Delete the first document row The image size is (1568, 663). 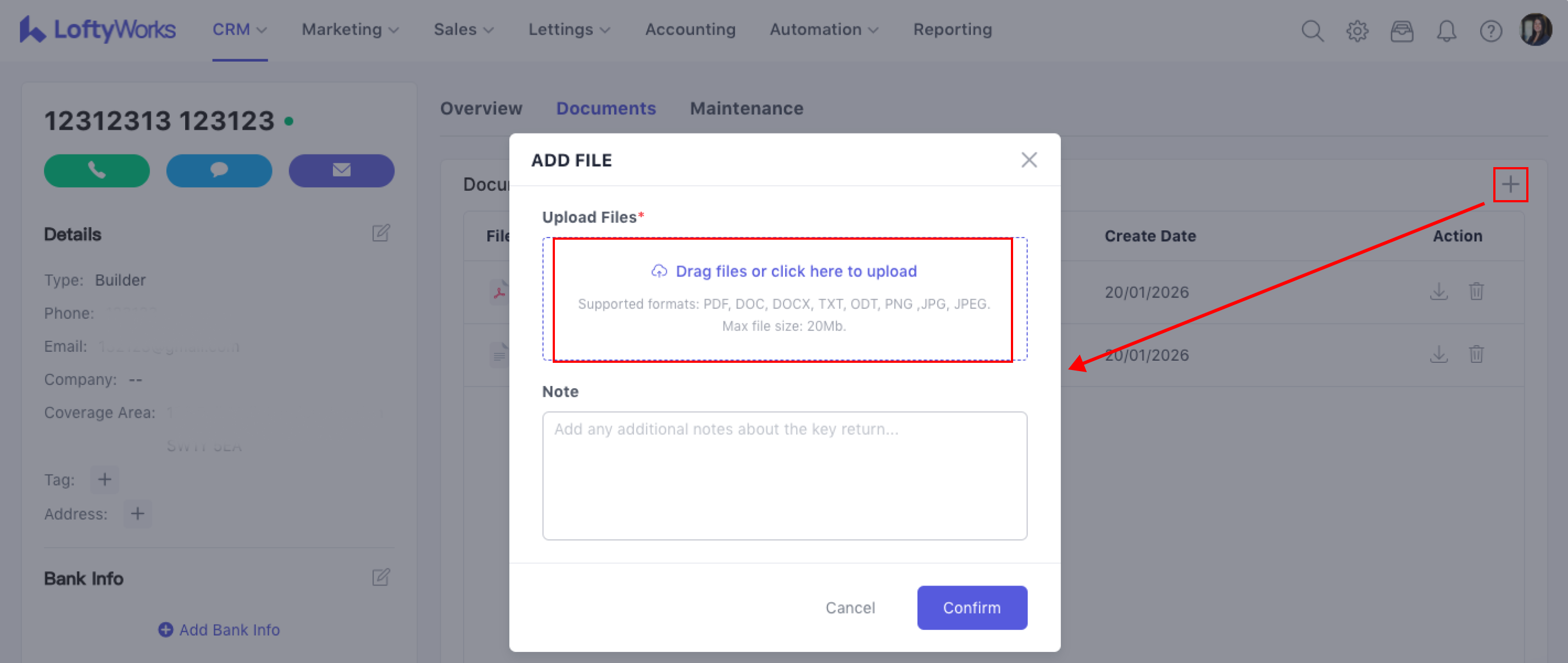1476,291
